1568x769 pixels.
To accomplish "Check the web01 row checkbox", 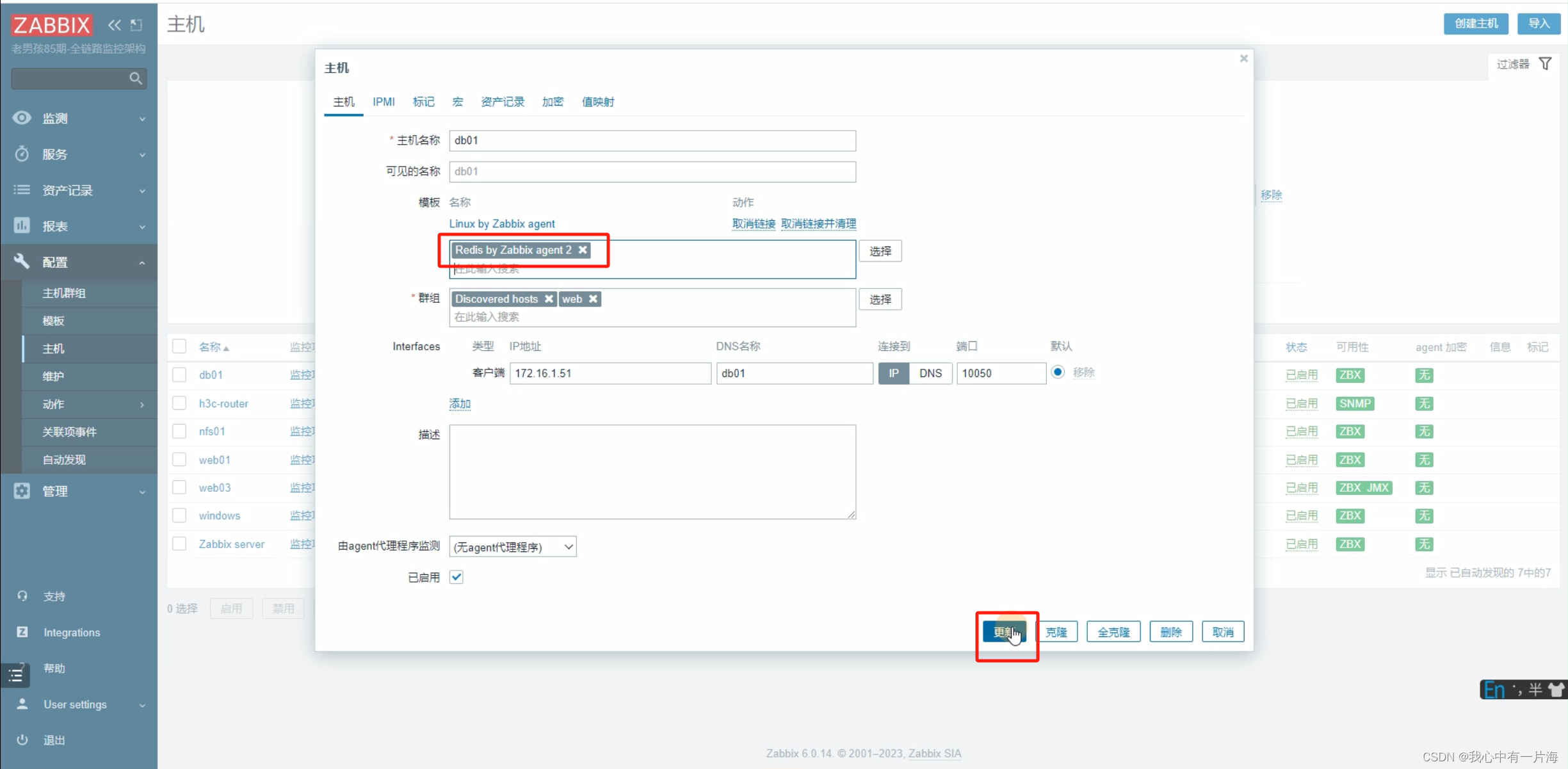I will [x=179, y=459].
